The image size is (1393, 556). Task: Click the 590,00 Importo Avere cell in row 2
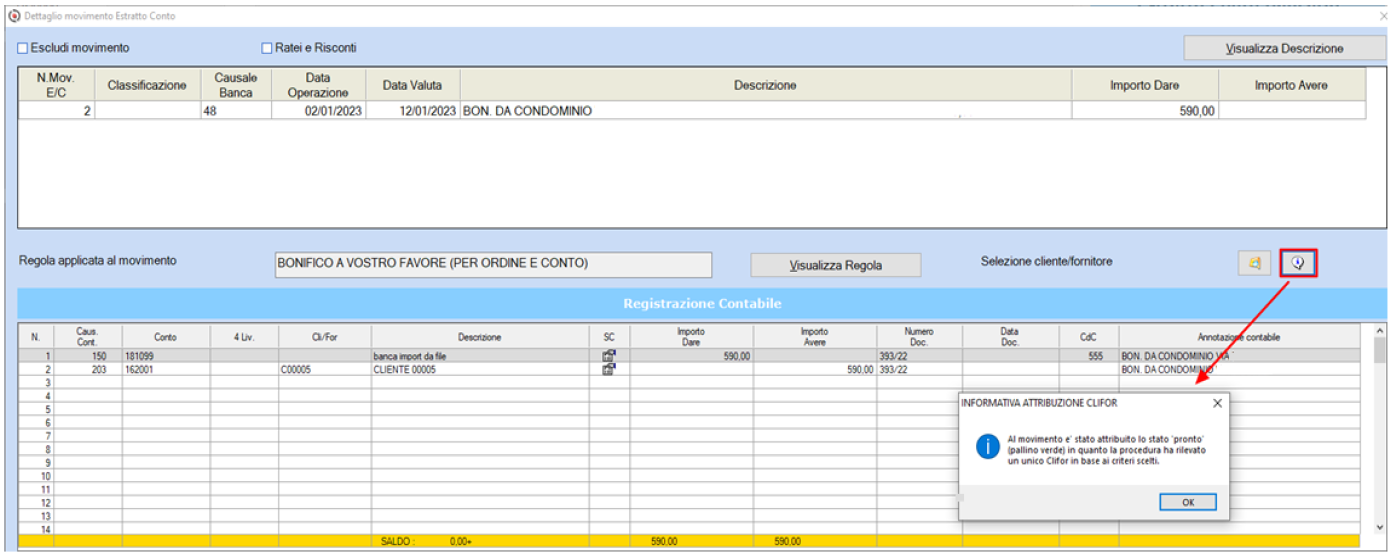815,369
